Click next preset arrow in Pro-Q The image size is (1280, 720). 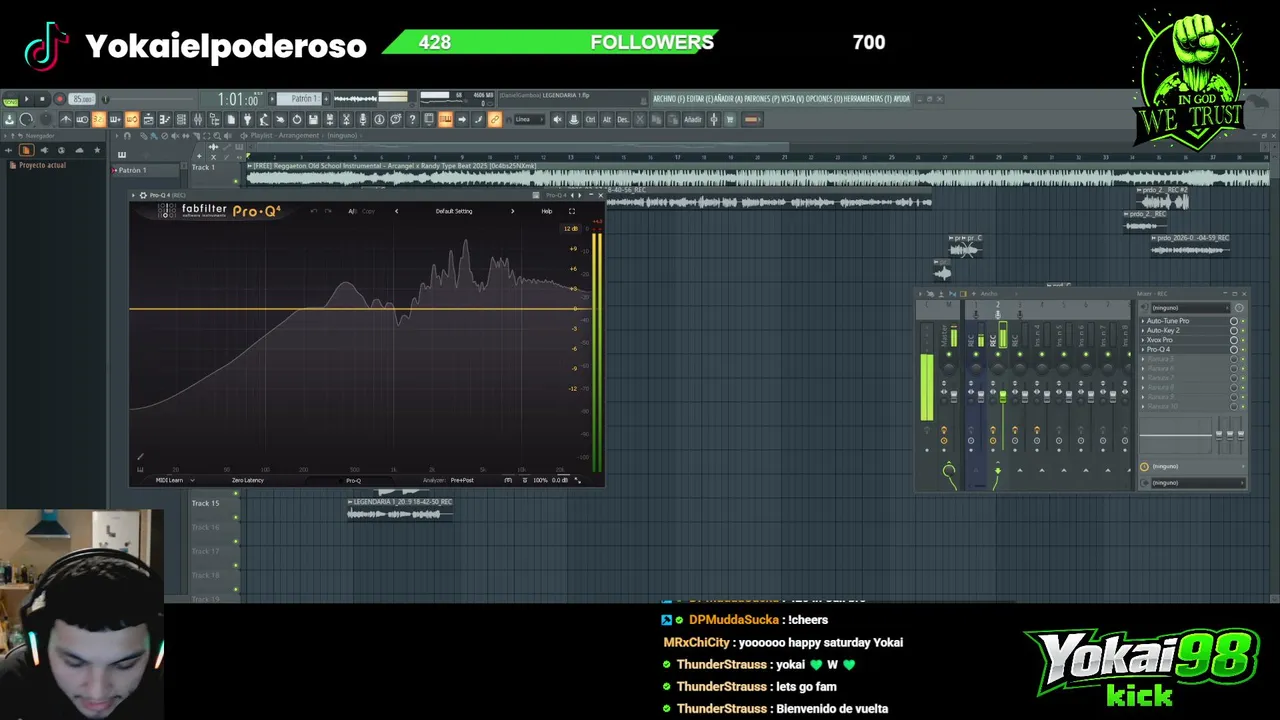pos(512,211)
